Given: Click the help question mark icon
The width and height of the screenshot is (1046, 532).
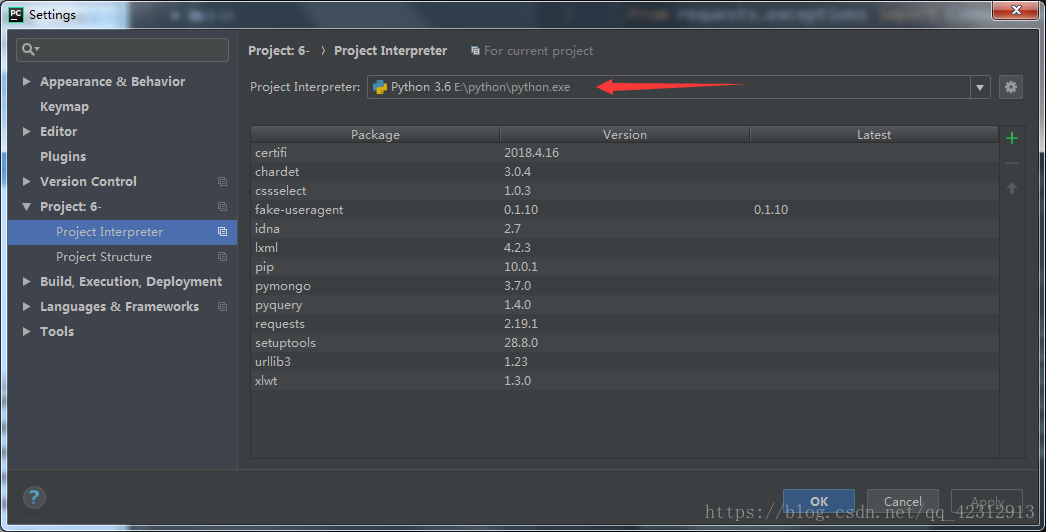Looking at the screenshot, I should (x=34, y=497).
